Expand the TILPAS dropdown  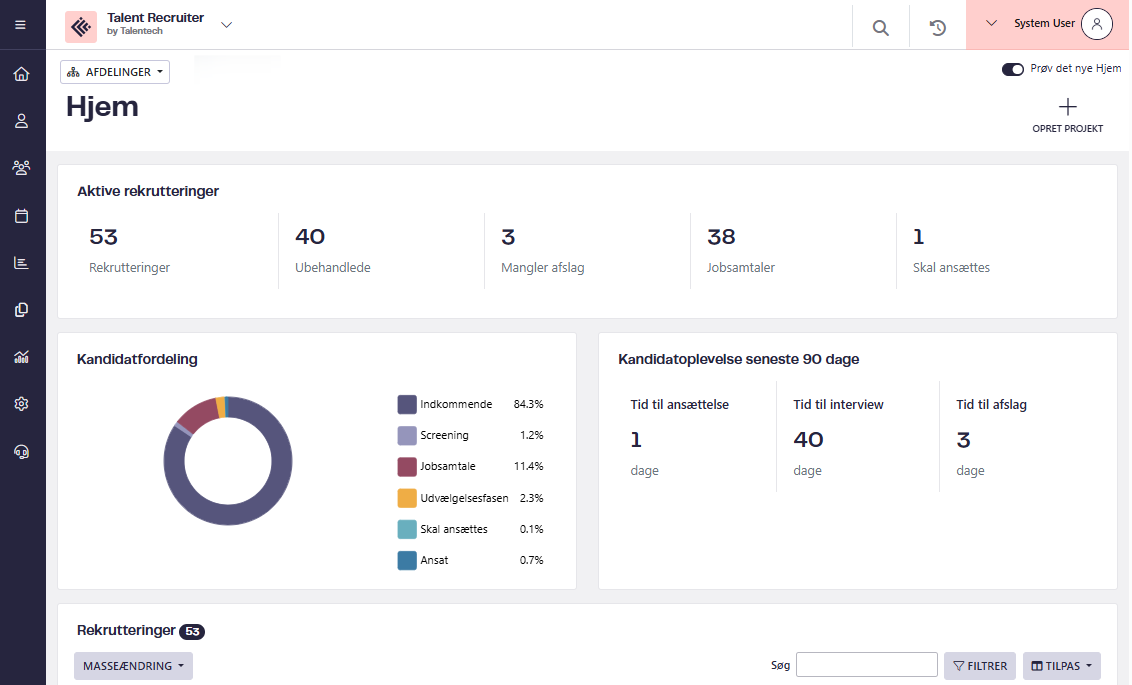pos(1061,666)
